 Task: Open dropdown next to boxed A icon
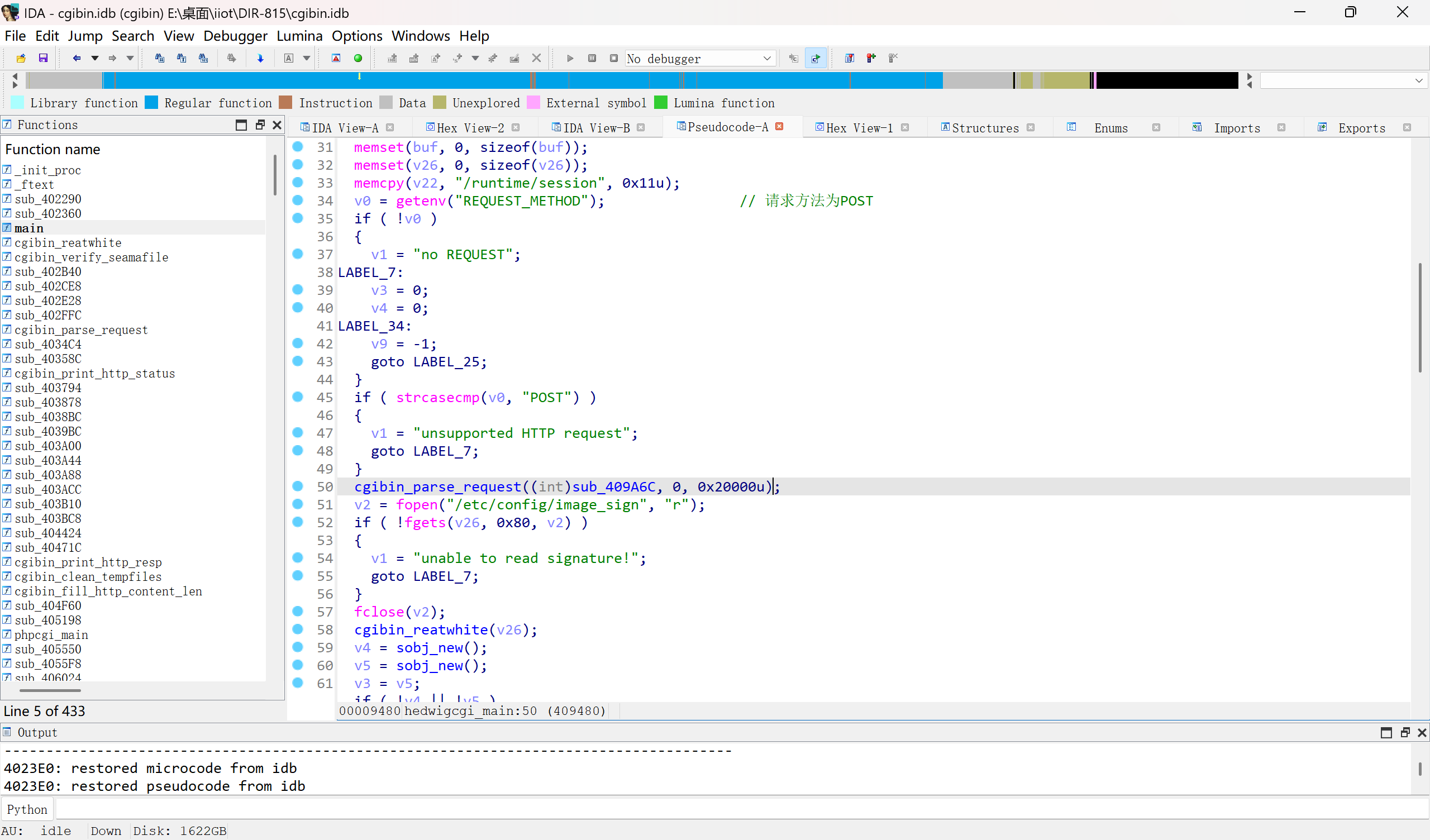pos(307,59)
